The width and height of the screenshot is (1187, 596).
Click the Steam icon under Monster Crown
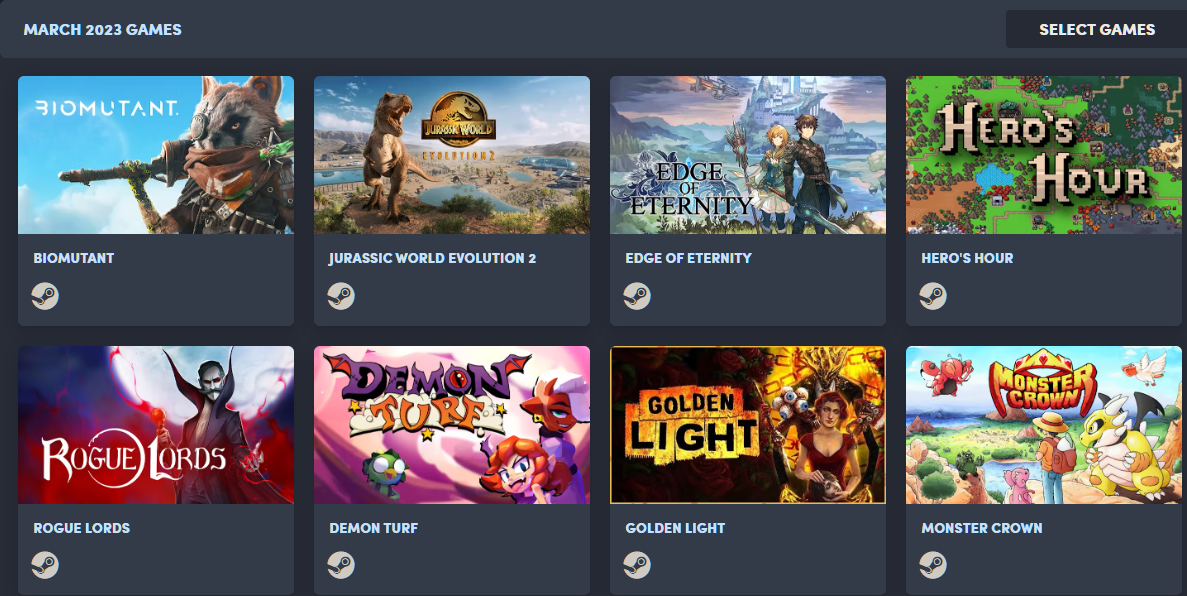933,565
